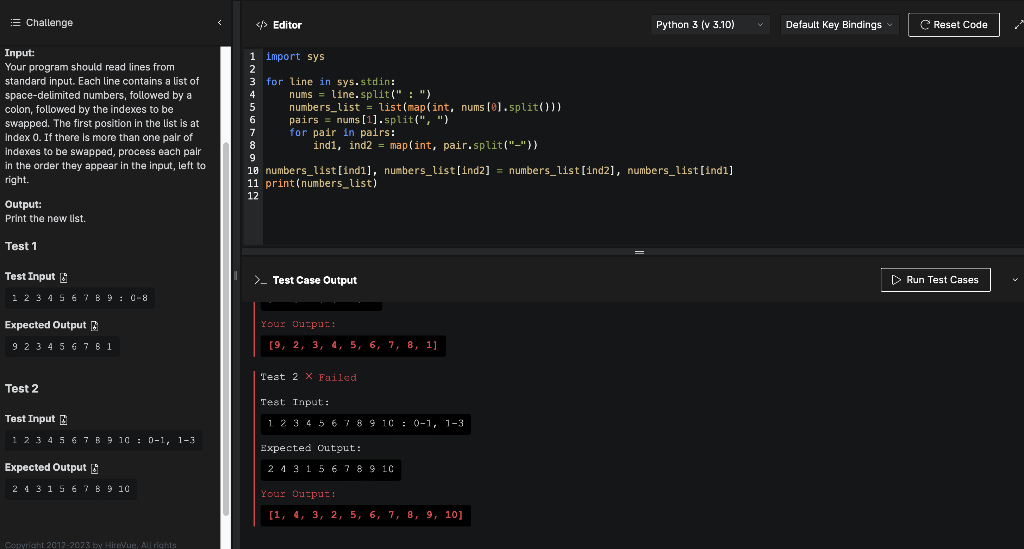Copy Test 2 Expected Output icon
Image resolution: width=1024 pixels, height=549 pixels.
click(95, 468)
